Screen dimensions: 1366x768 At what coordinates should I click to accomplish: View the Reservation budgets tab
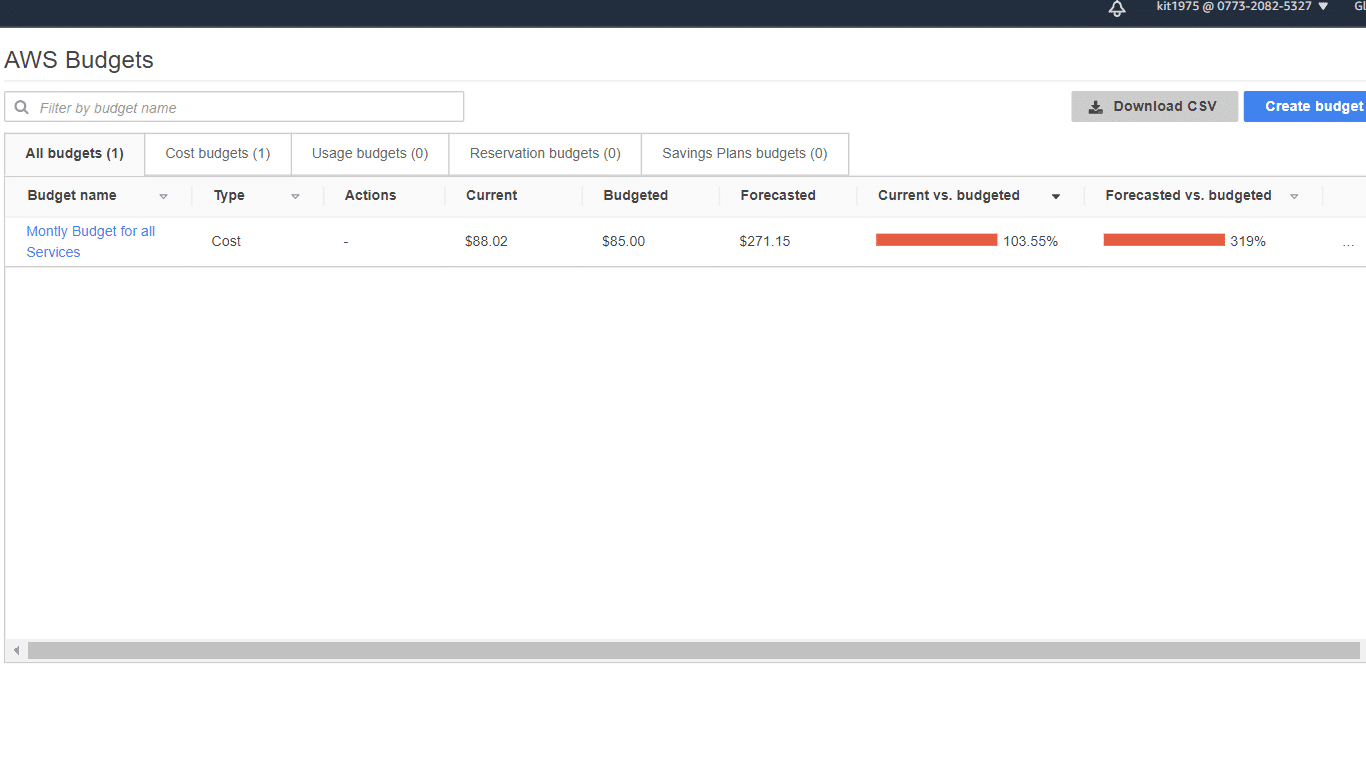click(544, 153)
